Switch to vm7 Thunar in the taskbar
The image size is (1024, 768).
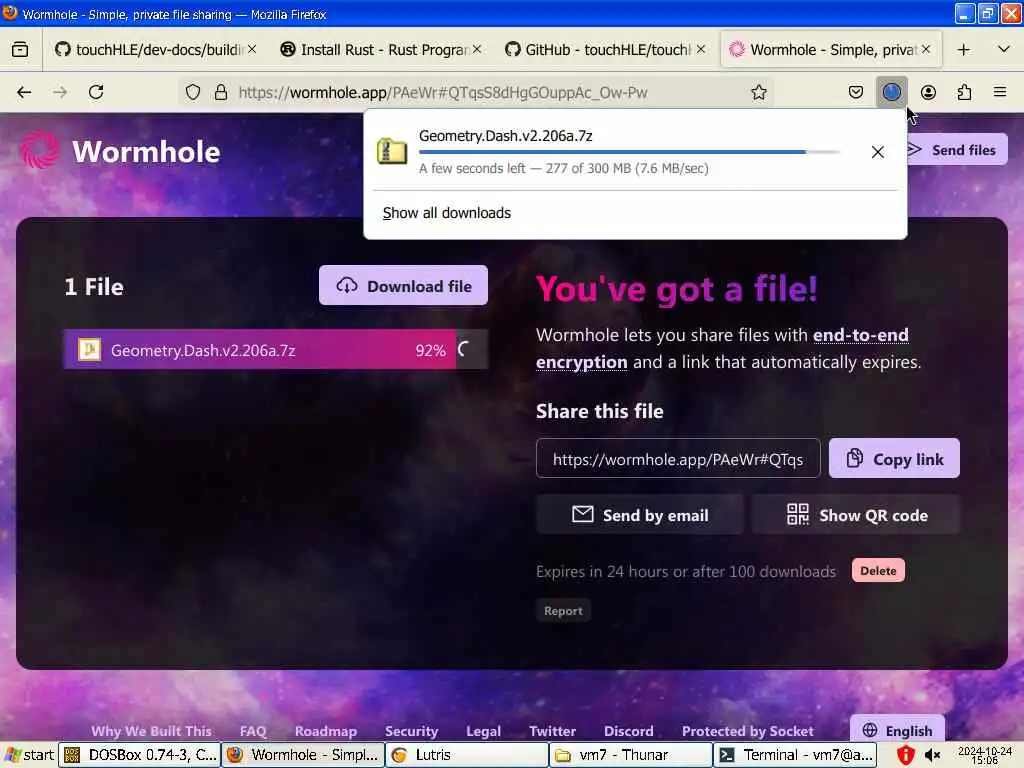(630, 755)
